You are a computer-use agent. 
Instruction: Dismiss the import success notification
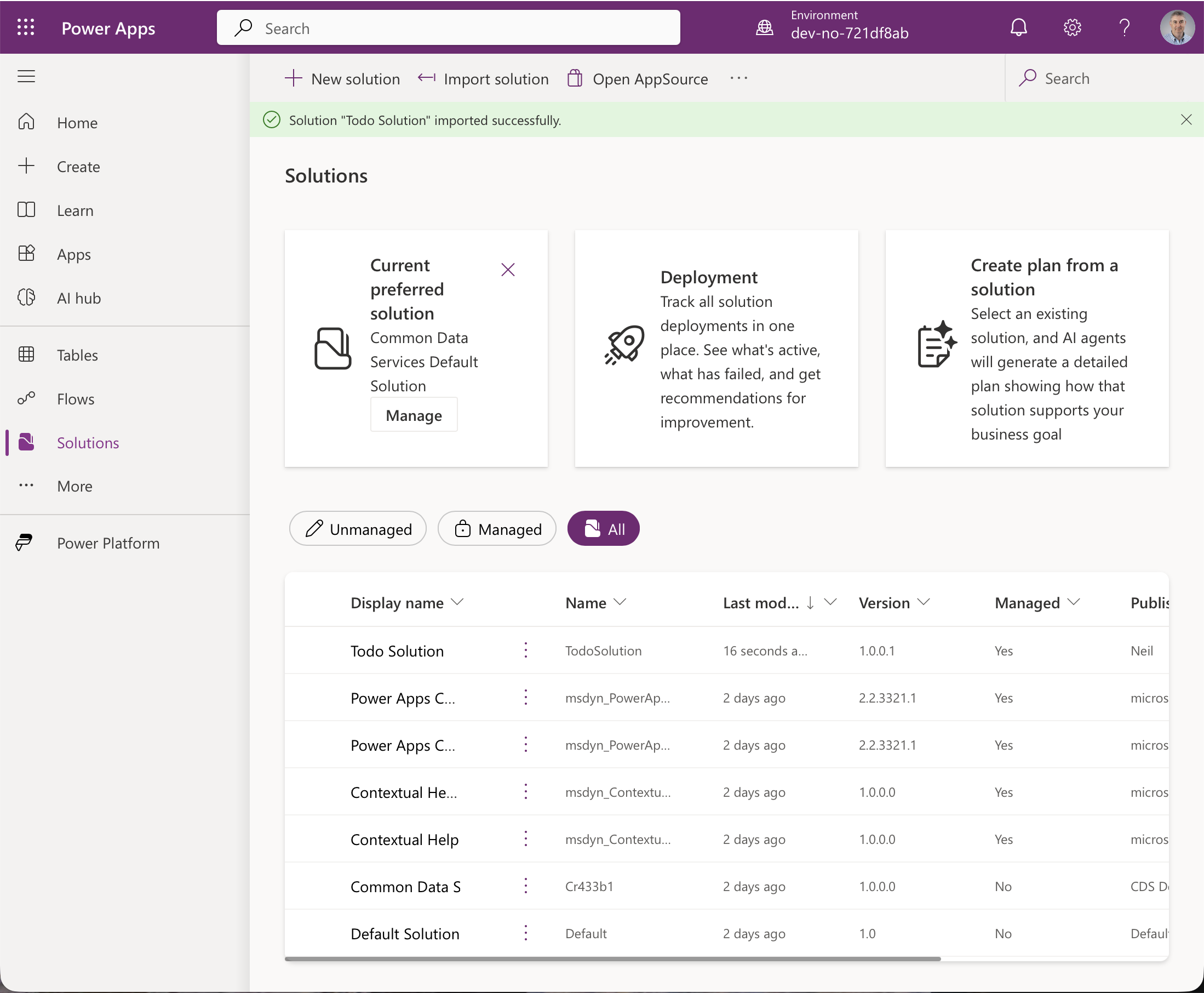tap(1186, 119)
